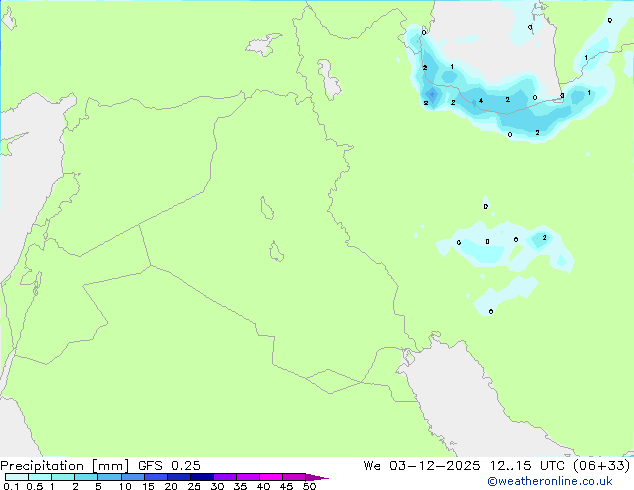
Task: Click the '0.5' legend scale label
Action: click(34, 486)
